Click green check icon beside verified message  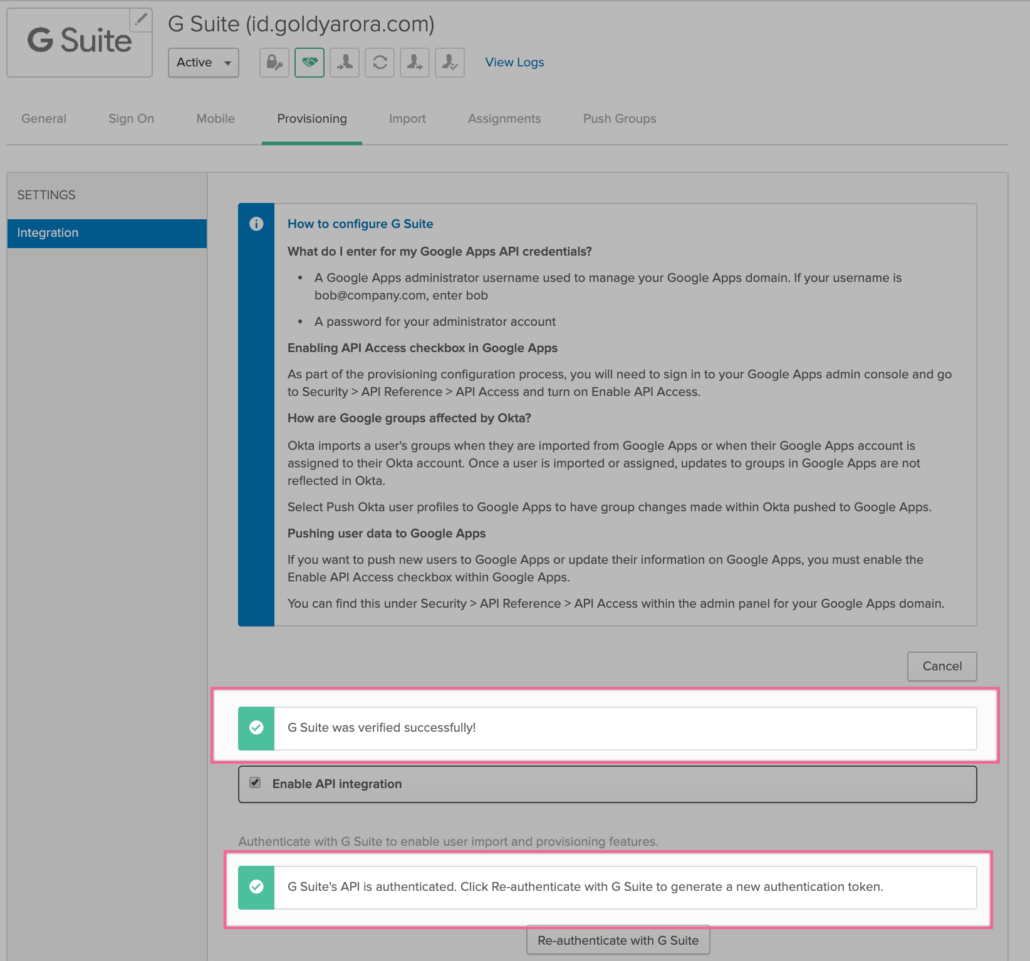coord(256,728)
